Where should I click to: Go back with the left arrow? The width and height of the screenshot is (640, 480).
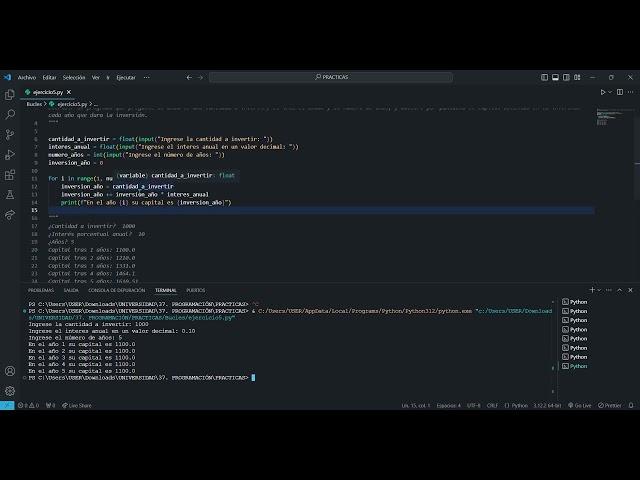click(x=189, y=77)
